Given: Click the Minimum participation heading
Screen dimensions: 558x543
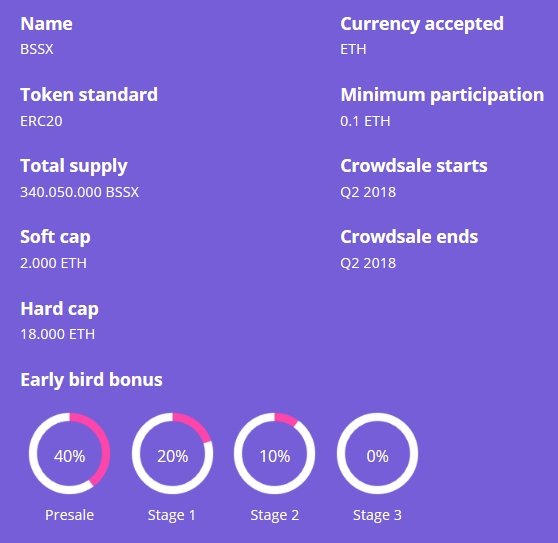Looking at the screenshot, I should tap(442, 95).
